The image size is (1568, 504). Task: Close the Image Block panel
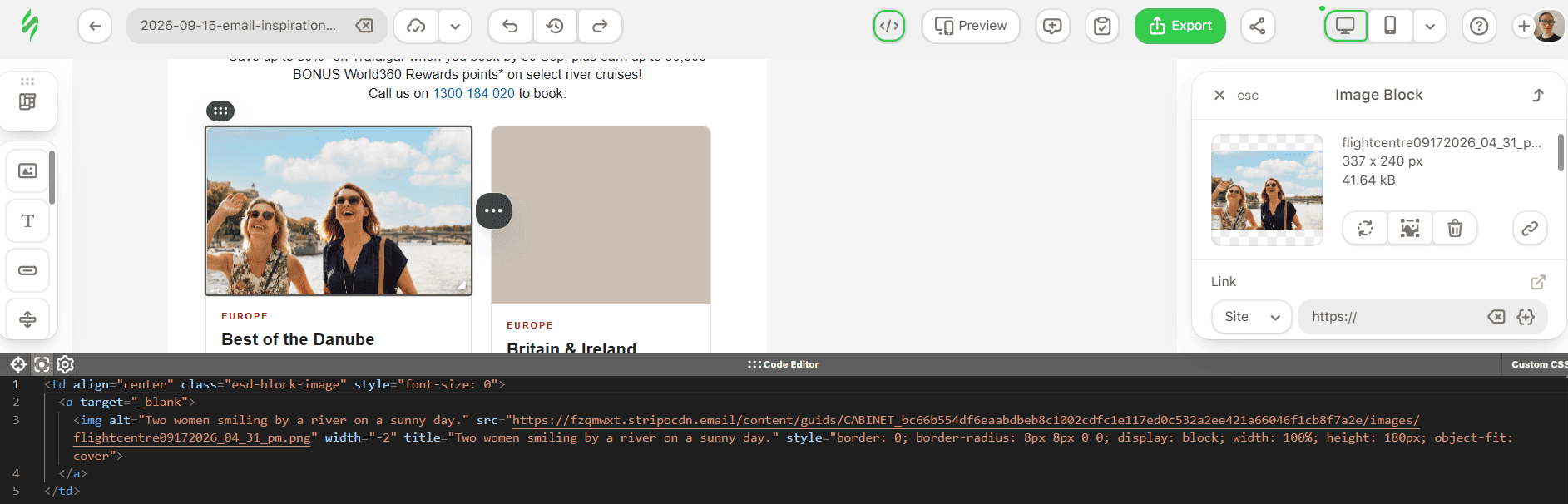(x=1219, y=95)
